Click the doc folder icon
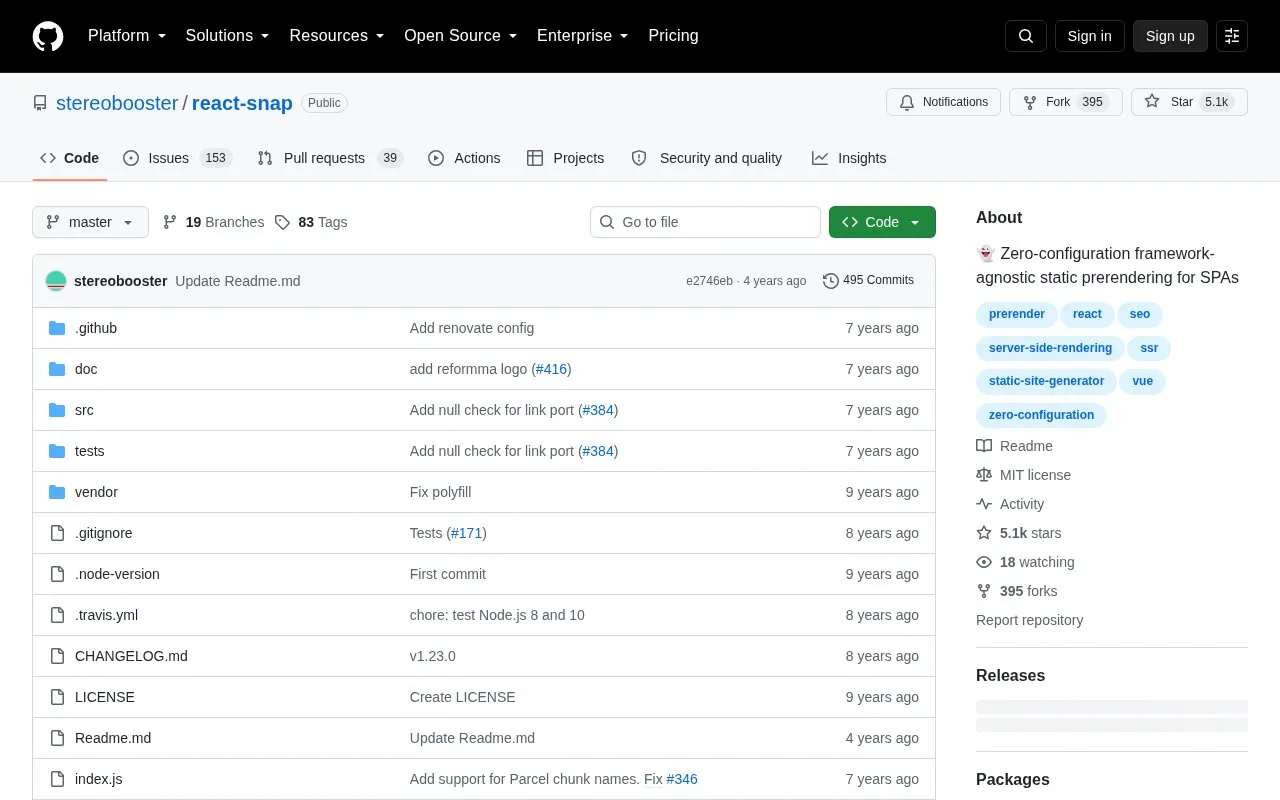Image resolution: width=1280 pixels, height=800 pixels. 57,369
